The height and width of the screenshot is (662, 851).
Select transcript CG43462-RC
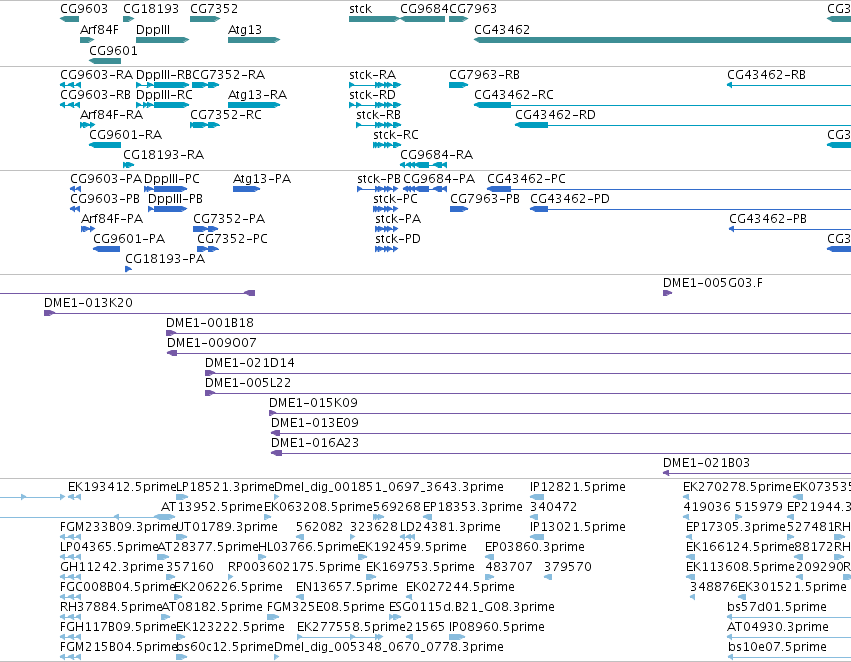662,105
